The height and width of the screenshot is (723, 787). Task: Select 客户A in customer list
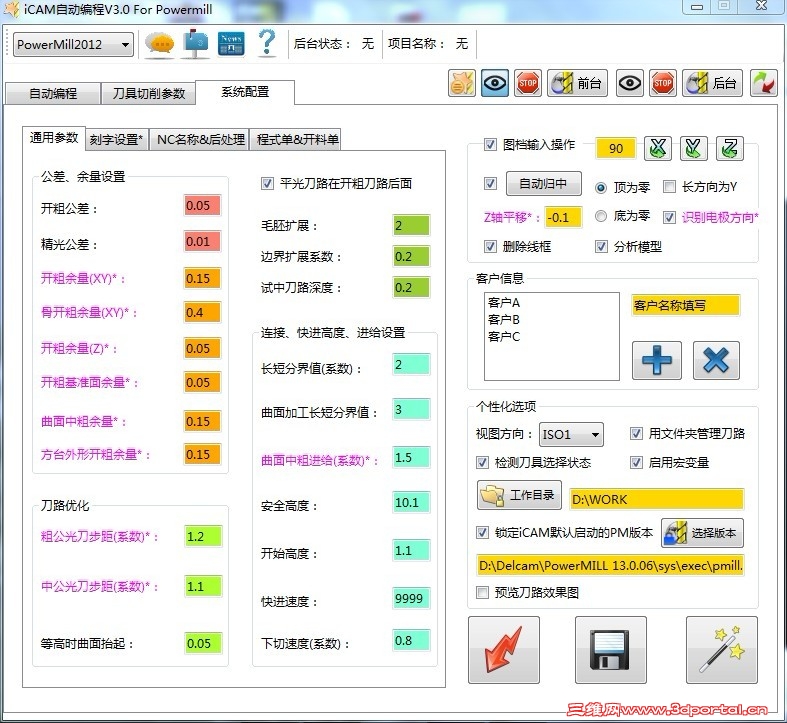click(504, 302)
